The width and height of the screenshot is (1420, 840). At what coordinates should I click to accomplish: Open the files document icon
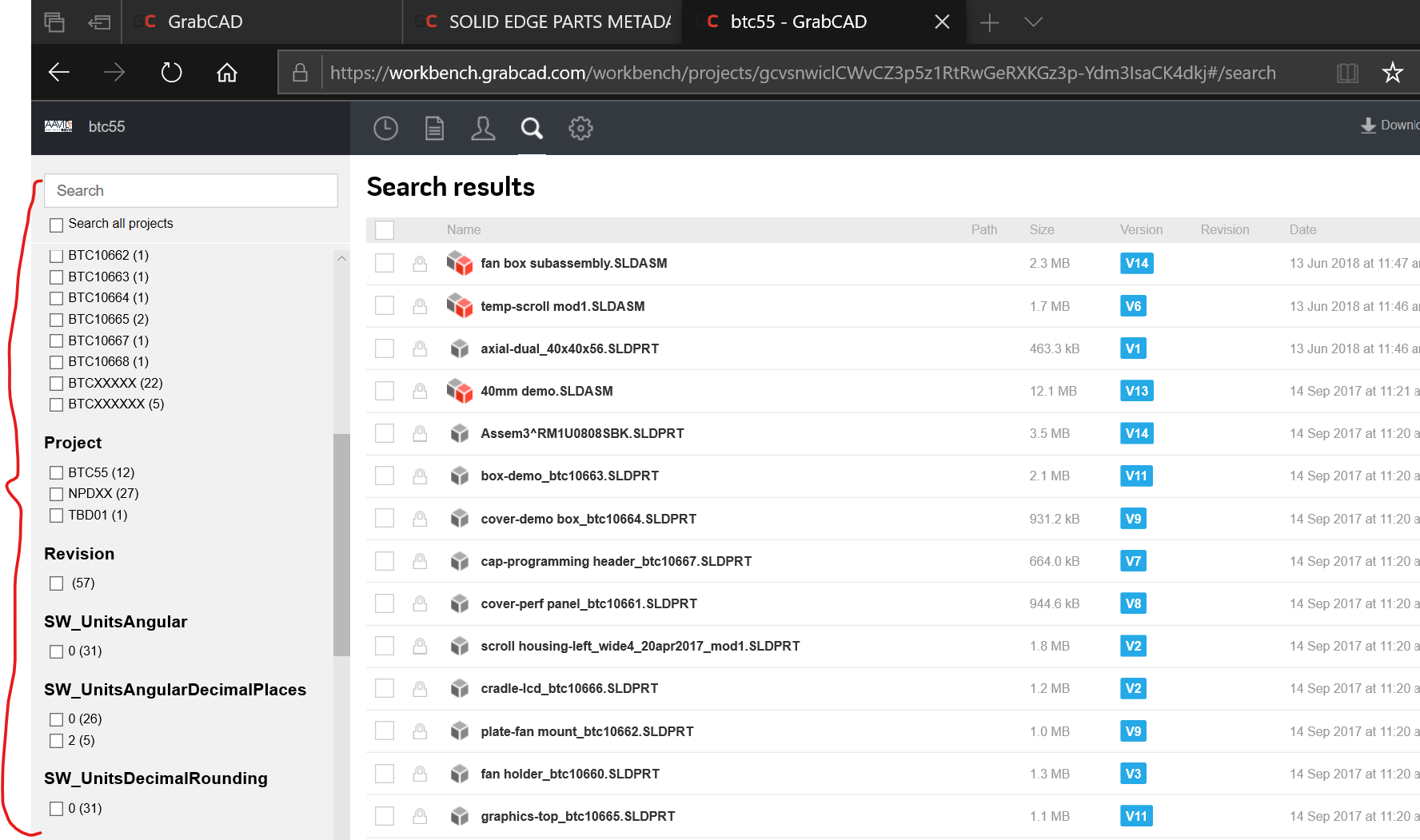[x=434, y=128]
